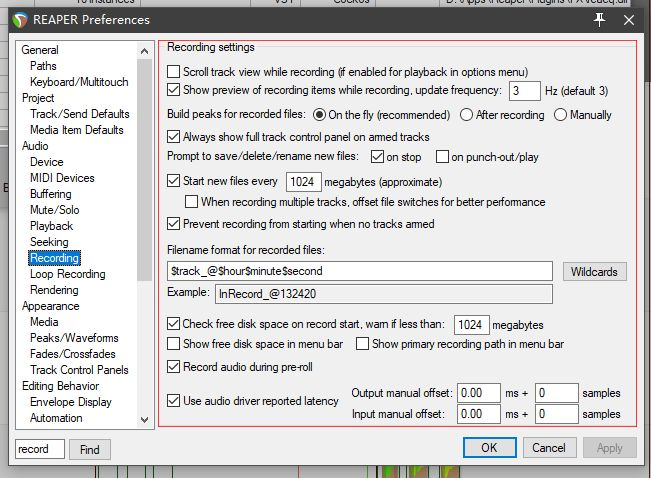This screenshot has width=651, height=478.
Task: Open MIDI Devices preferences
Action: point(62,178)
